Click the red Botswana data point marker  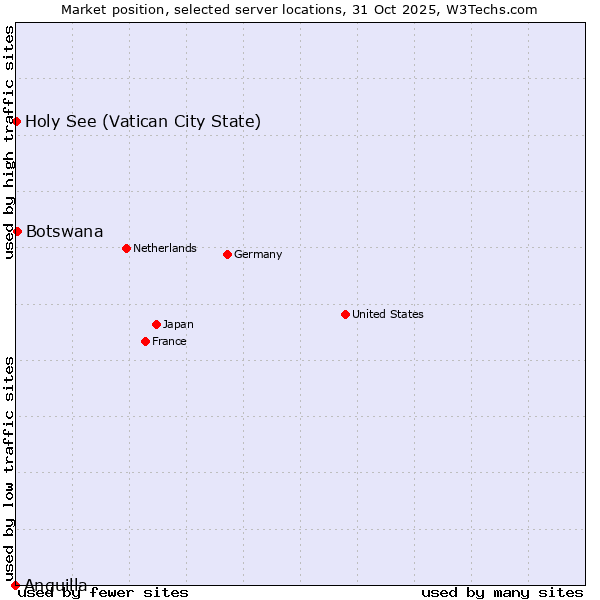click(x=16, y=231)
